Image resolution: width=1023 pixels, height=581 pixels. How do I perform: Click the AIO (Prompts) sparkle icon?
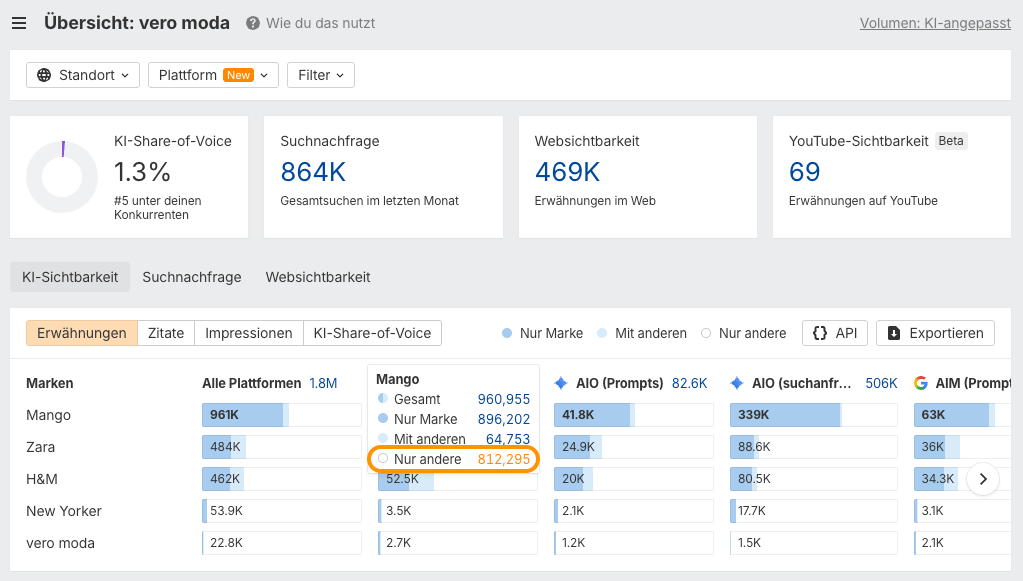(x=560, y=383)
